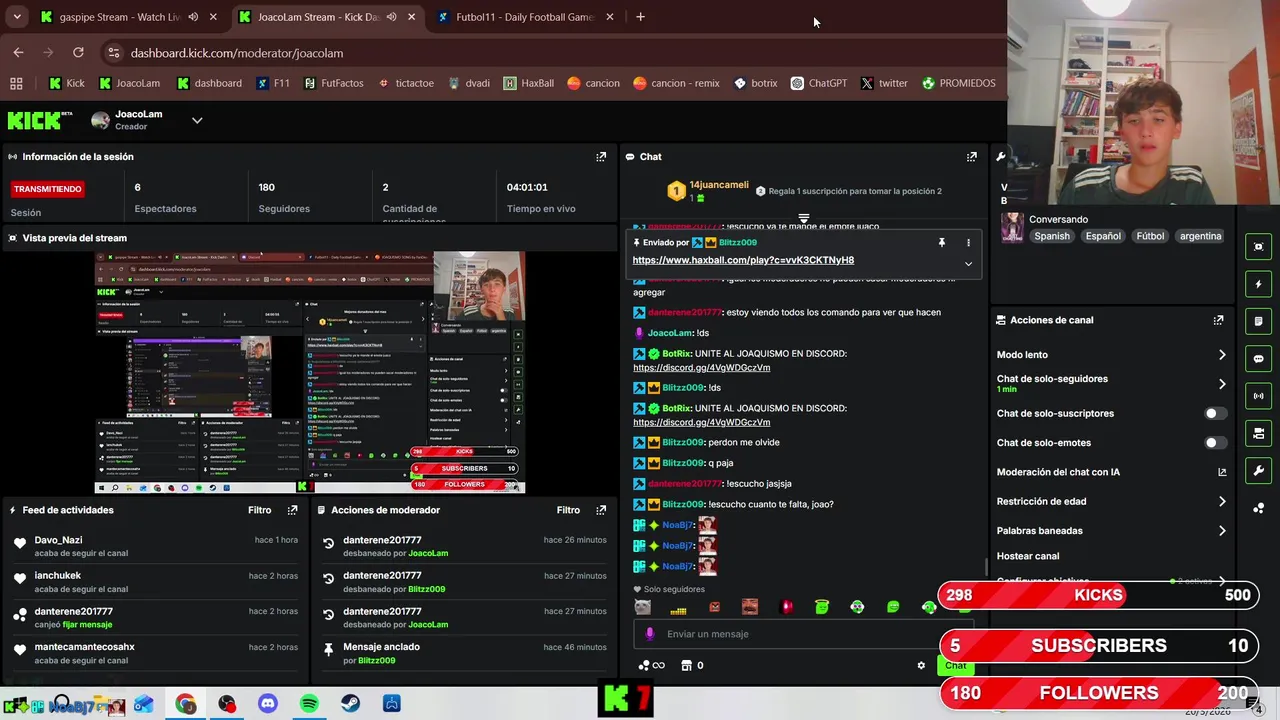The width and height of the screenshot is (1280, 720).
Task: Click Hostear canal option
Action: [1028, 556]
